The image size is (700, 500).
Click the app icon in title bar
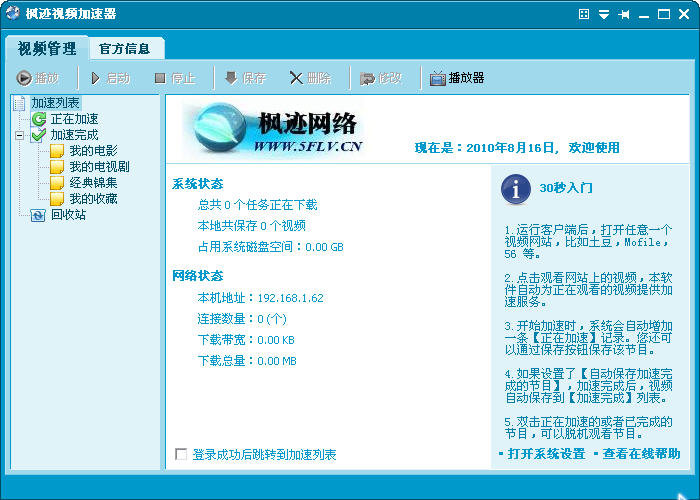(12, 13)
